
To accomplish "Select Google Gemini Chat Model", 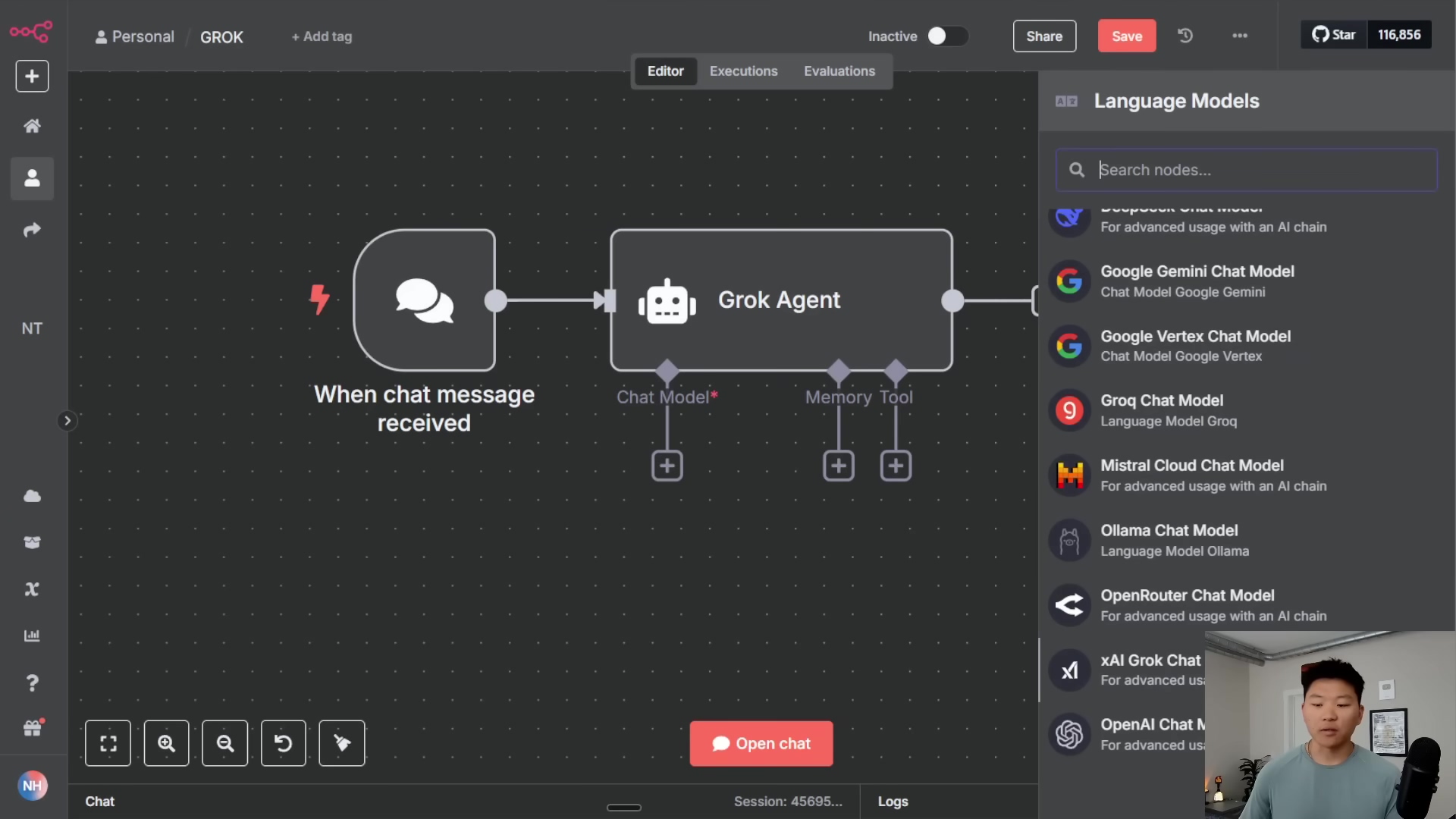I will coord(1246,281).
